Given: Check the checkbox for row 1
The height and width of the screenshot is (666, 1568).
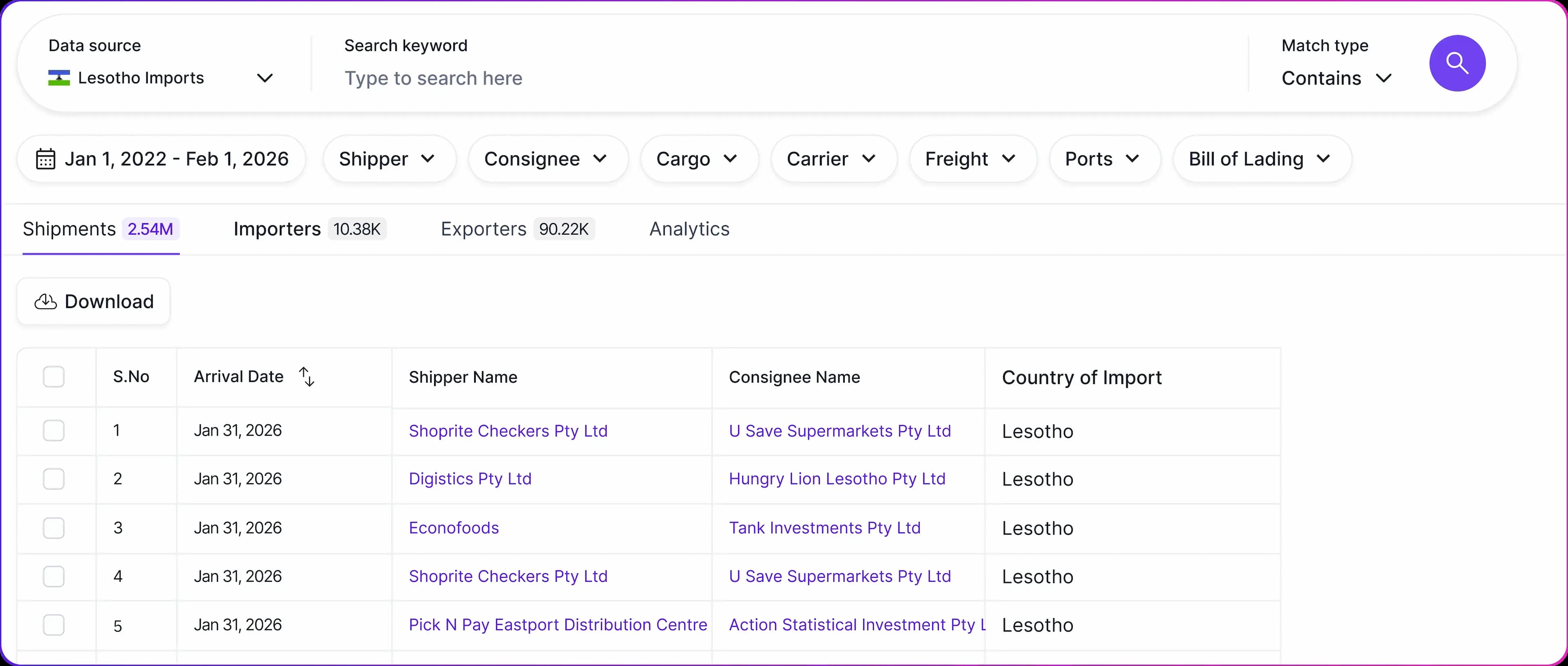Looking at the screenshot, I should coord(53,431).
